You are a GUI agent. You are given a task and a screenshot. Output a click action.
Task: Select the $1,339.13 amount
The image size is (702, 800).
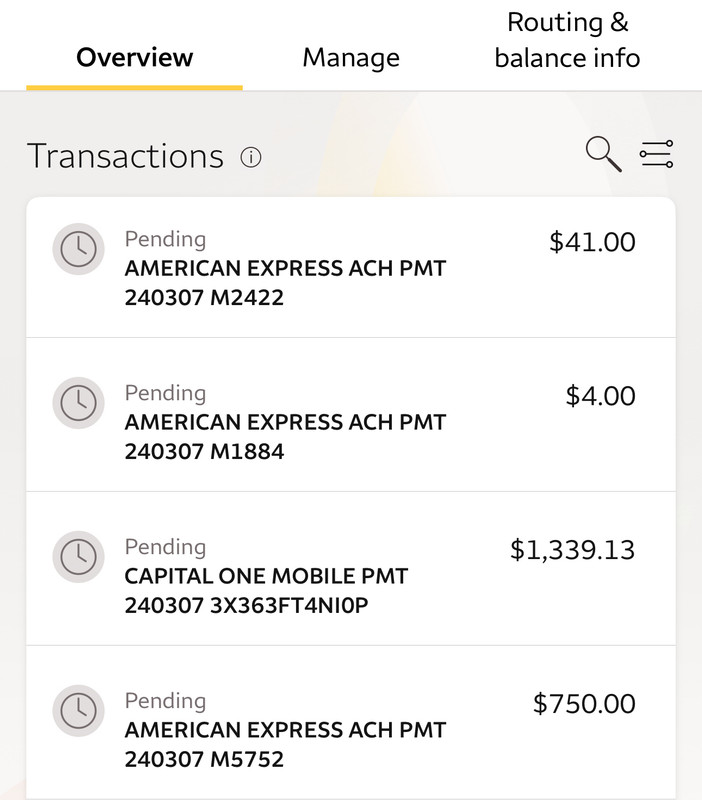tap(572, 550)
